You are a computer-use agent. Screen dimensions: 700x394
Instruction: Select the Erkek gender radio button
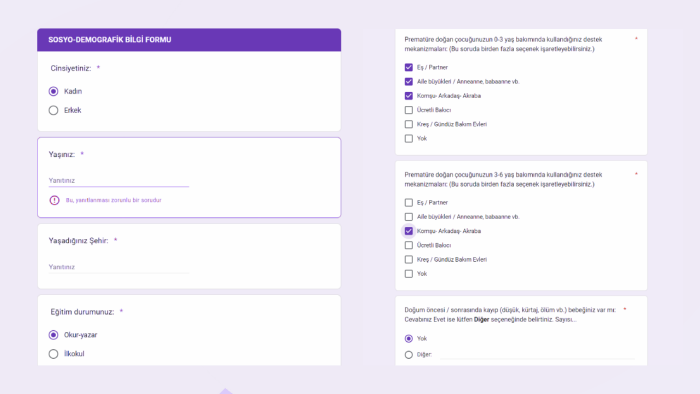[54, 110]
